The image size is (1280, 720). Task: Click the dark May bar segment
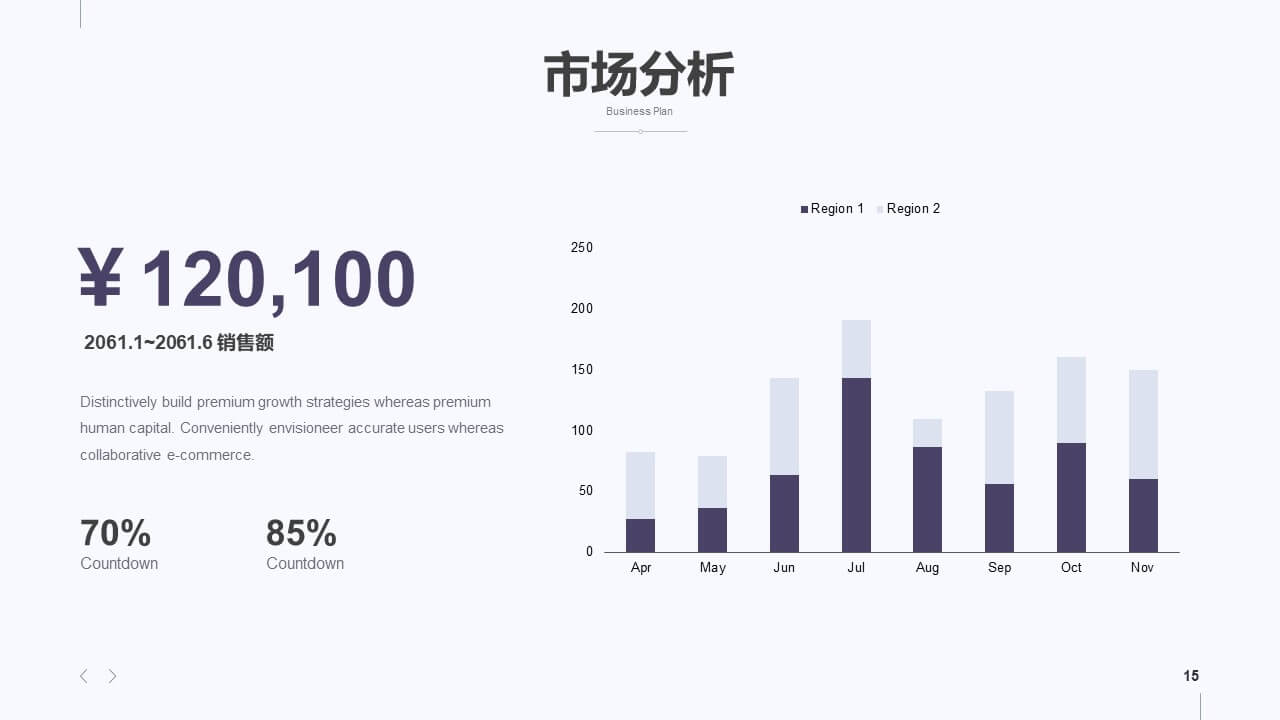[x=712, y=530]
